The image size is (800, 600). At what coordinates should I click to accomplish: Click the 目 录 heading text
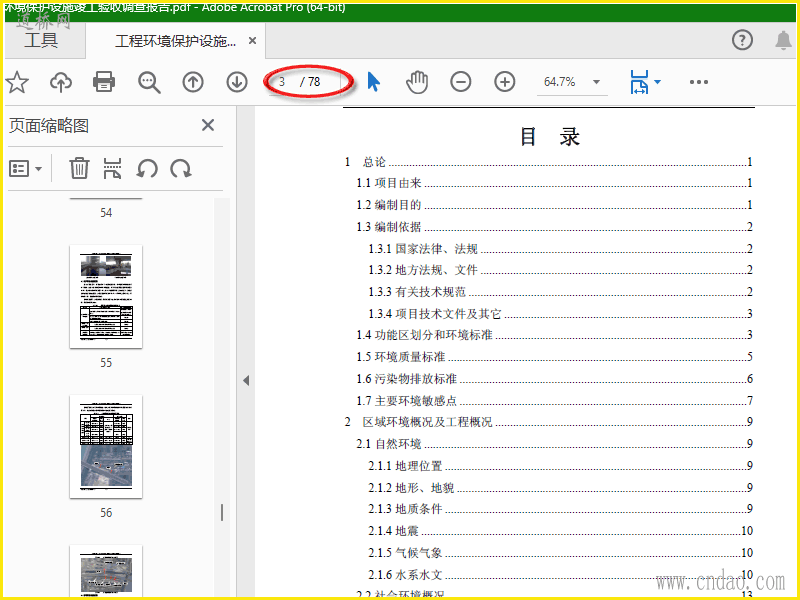pos(549,137)
